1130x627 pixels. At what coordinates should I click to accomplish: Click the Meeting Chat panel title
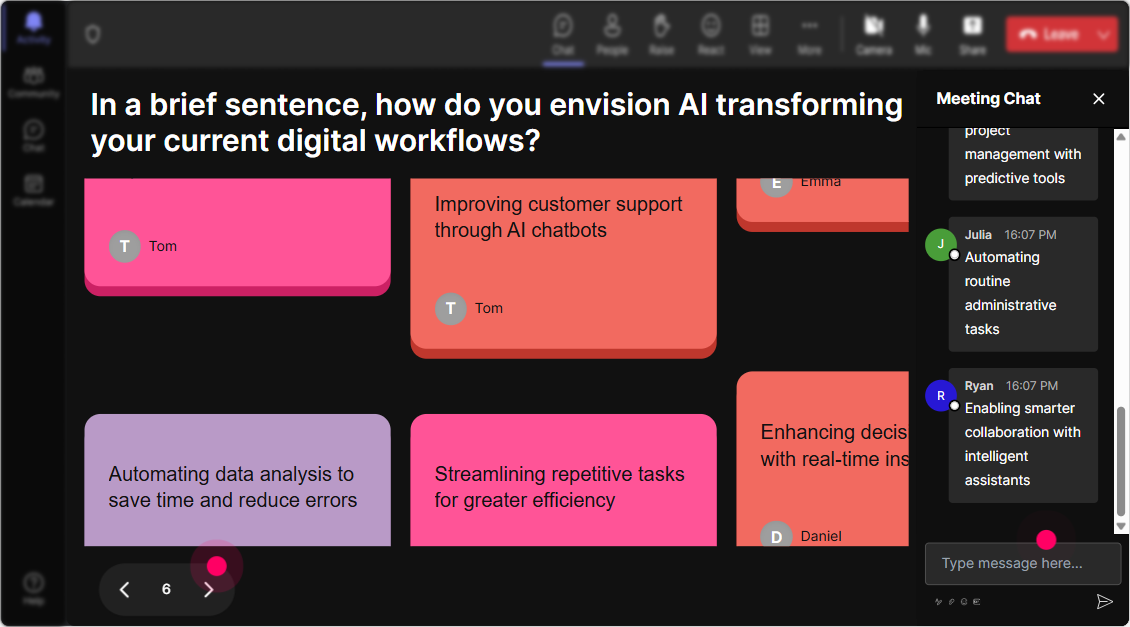pyautogui.click(x=988, y=99)
